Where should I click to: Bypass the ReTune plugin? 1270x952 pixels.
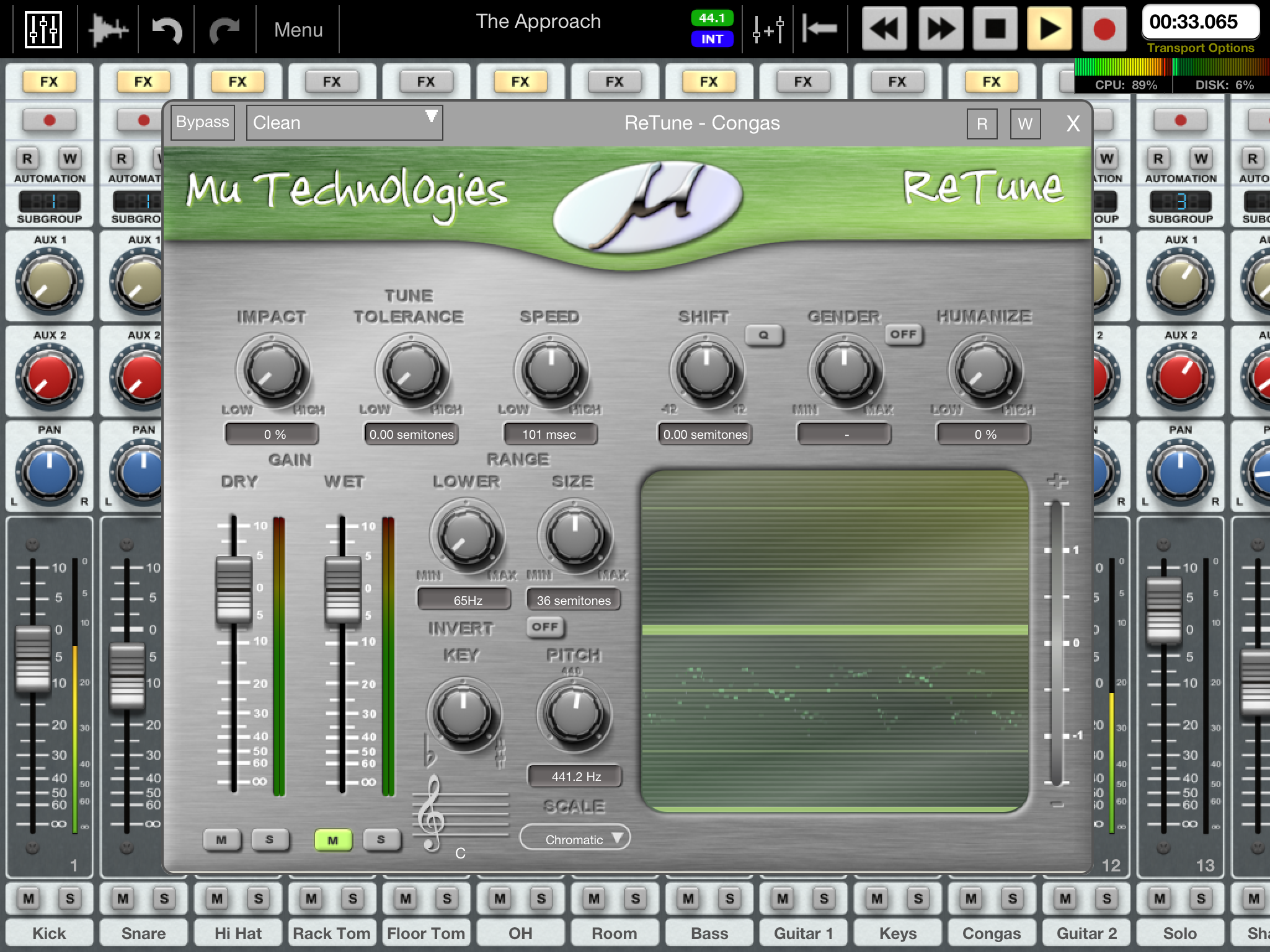coord(202,122)
